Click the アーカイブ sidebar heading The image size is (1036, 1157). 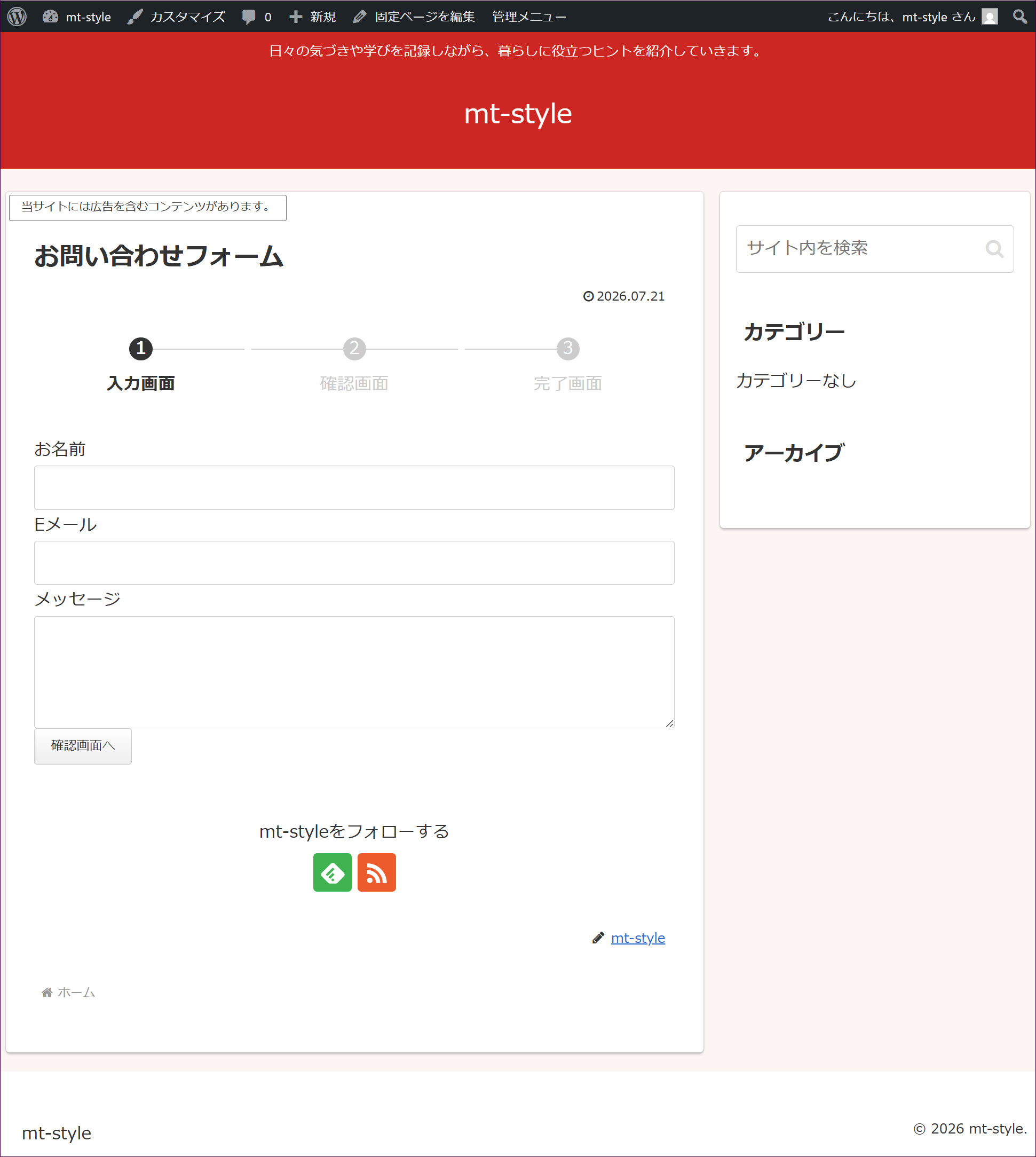point(794,453)
